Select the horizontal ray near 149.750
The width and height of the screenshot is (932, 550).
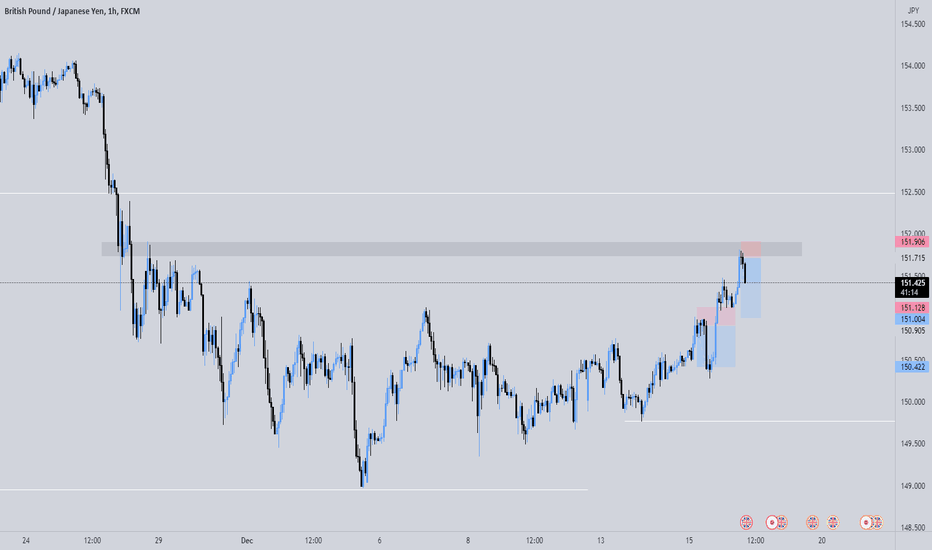(x=760, y=422)
